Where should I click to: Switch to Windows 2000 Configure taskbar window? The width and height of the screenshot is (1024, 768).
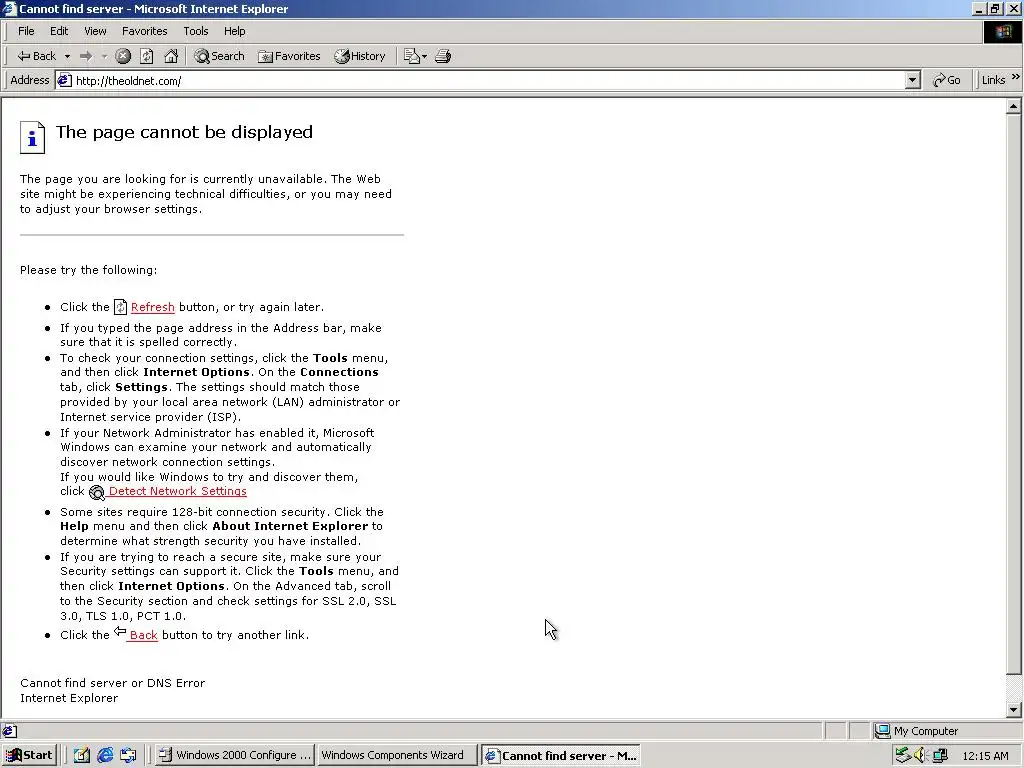point(235,755)
